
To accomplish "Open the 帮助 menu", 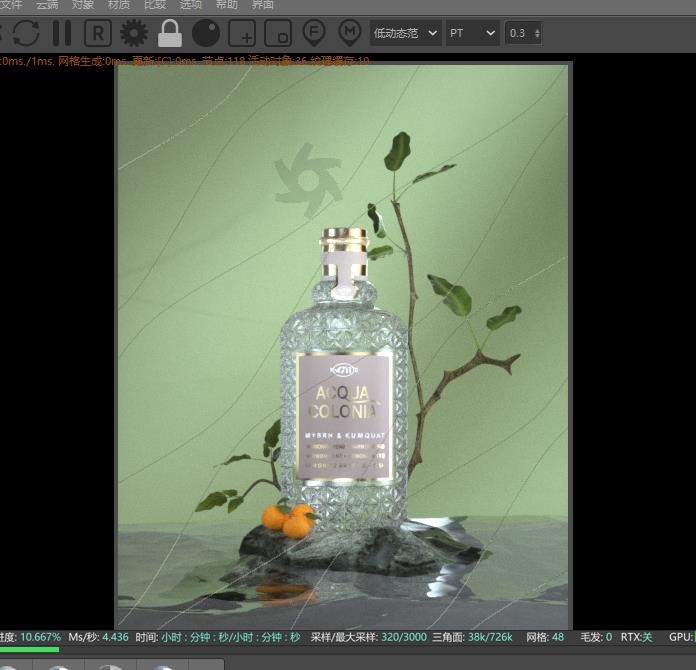I will click(x=227, y=5).
